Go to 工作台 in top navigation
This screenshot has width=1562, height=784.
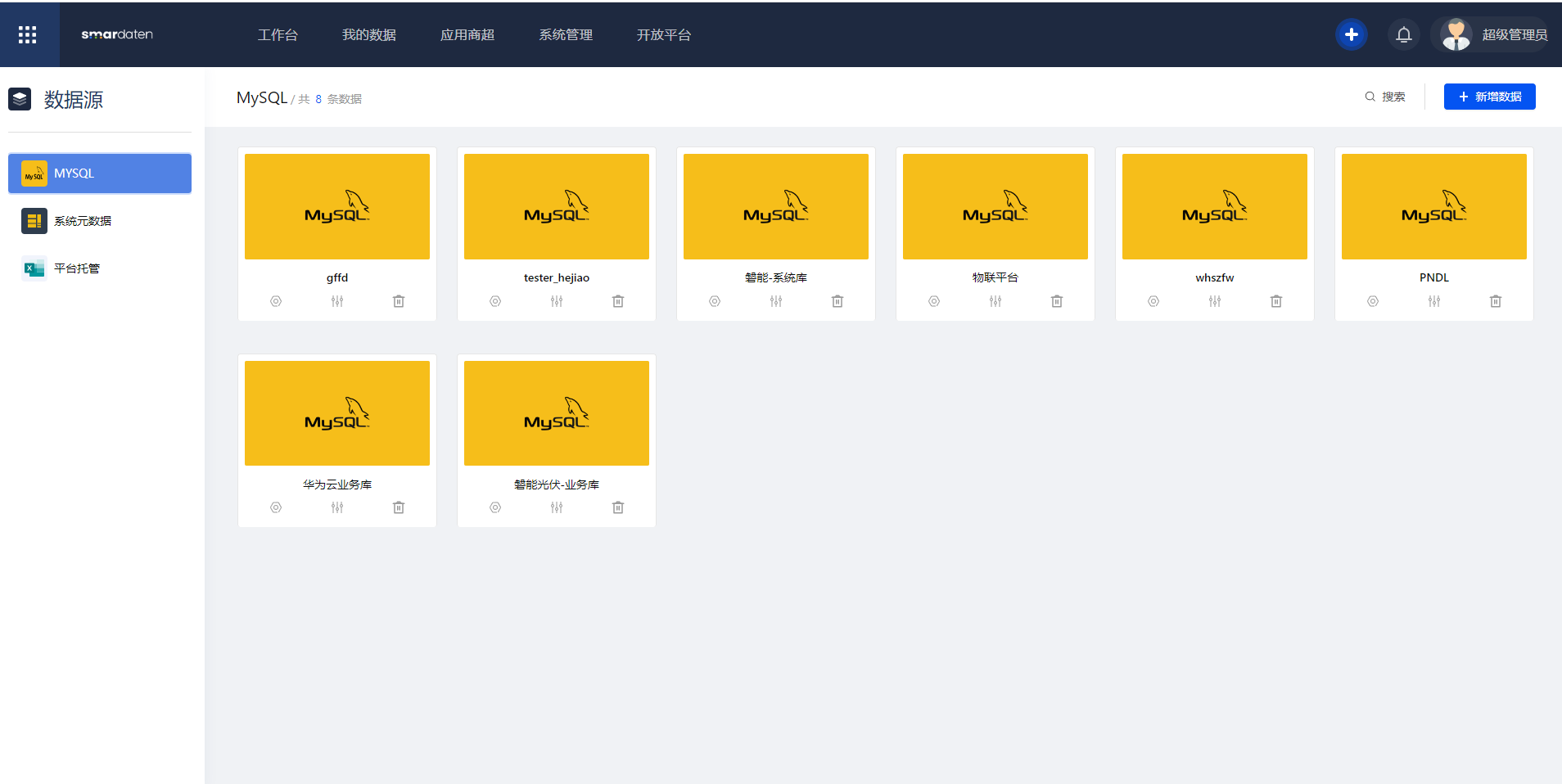pos(278,34)
